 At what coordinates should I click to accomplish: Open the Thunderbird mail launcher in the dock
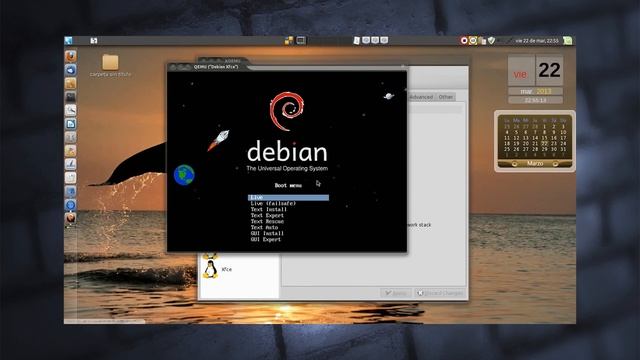71,70
